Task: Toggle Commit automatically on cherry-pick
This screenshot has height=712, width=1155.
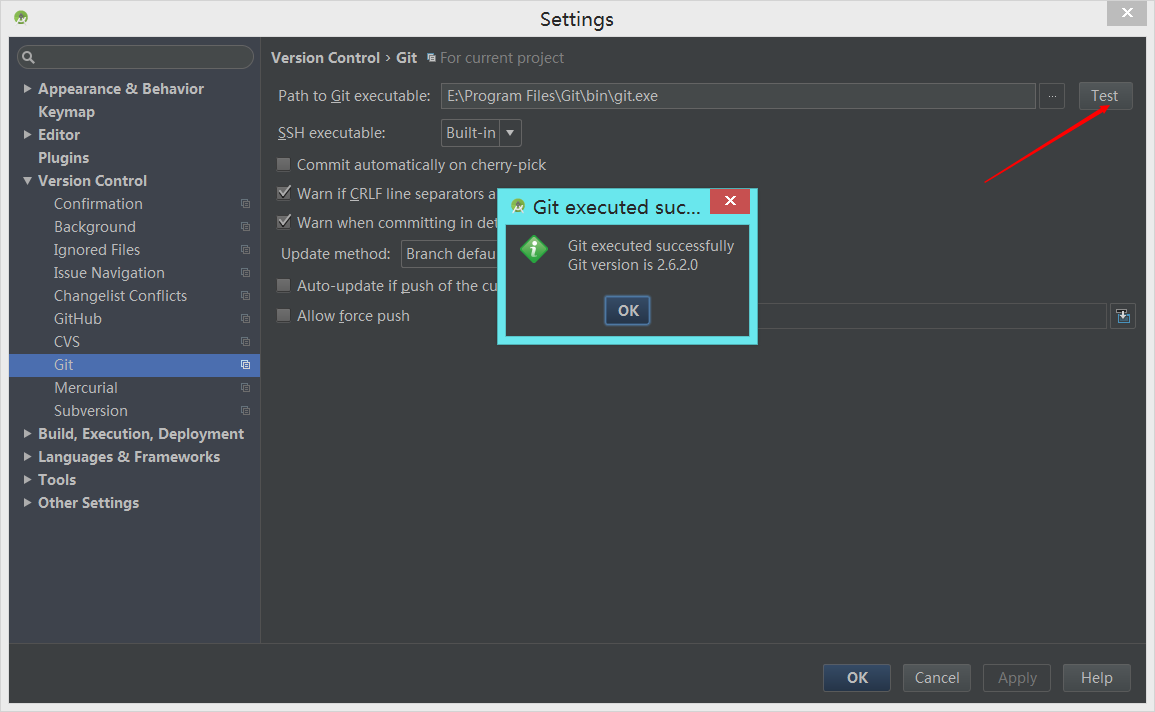Action: point(284,164)
